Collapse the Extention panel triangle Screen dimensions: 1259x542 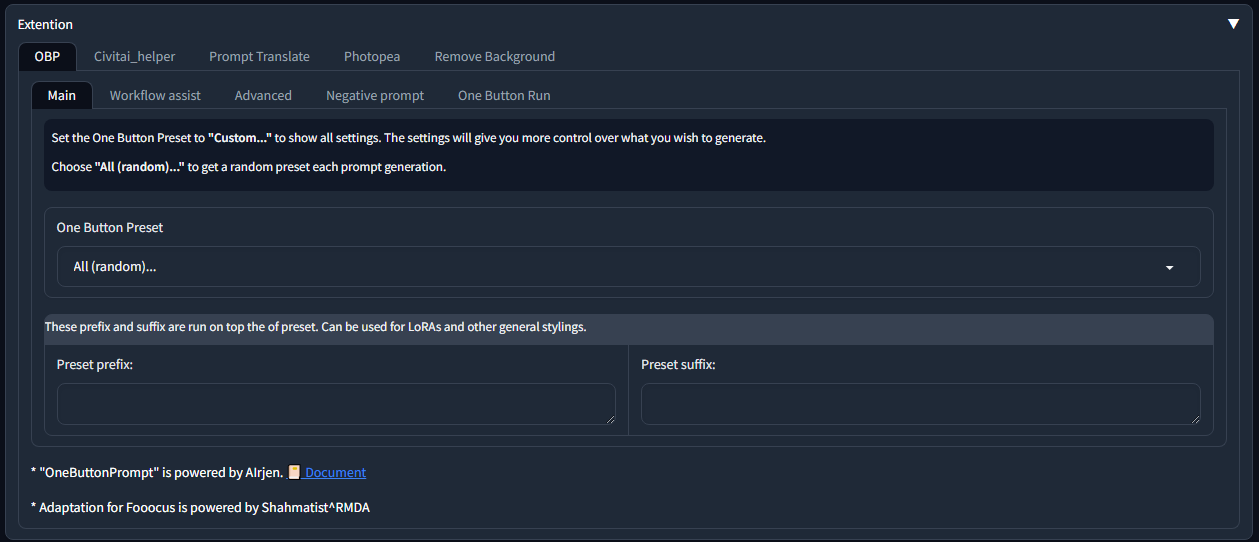[x=1233, y=24]
